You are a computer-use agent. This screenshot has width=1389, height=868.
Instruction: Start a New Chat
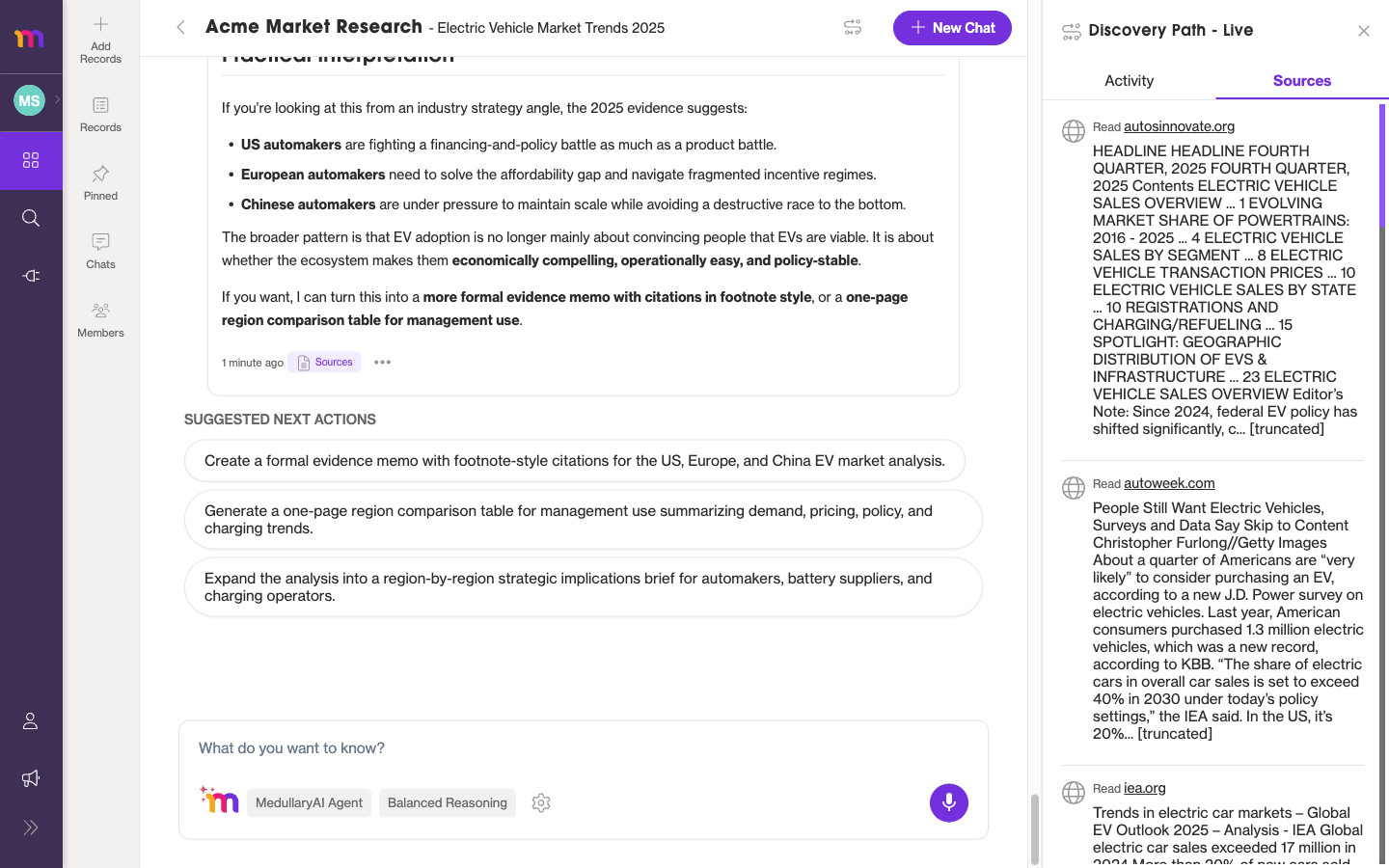pos(952,28)
